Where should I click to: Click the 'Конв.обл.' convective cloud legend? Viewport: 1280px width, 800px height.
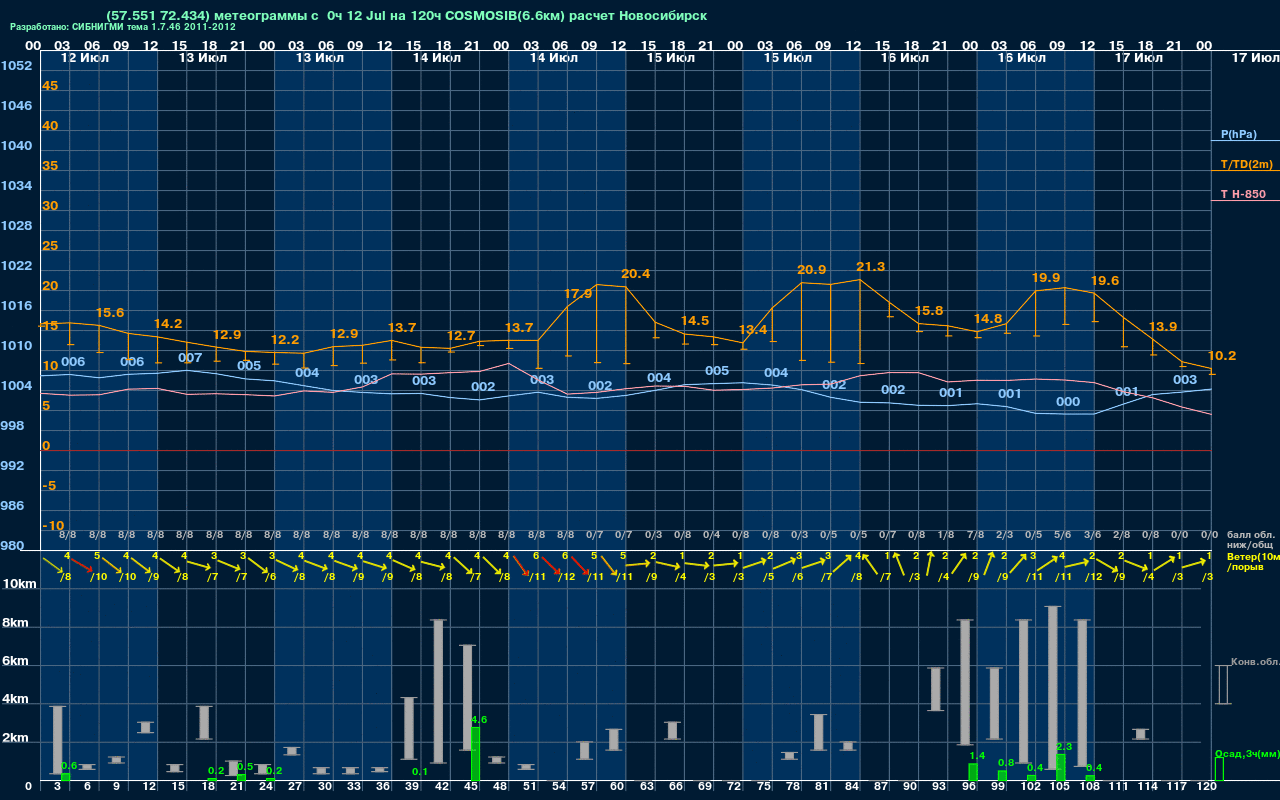pos(1254,662)
